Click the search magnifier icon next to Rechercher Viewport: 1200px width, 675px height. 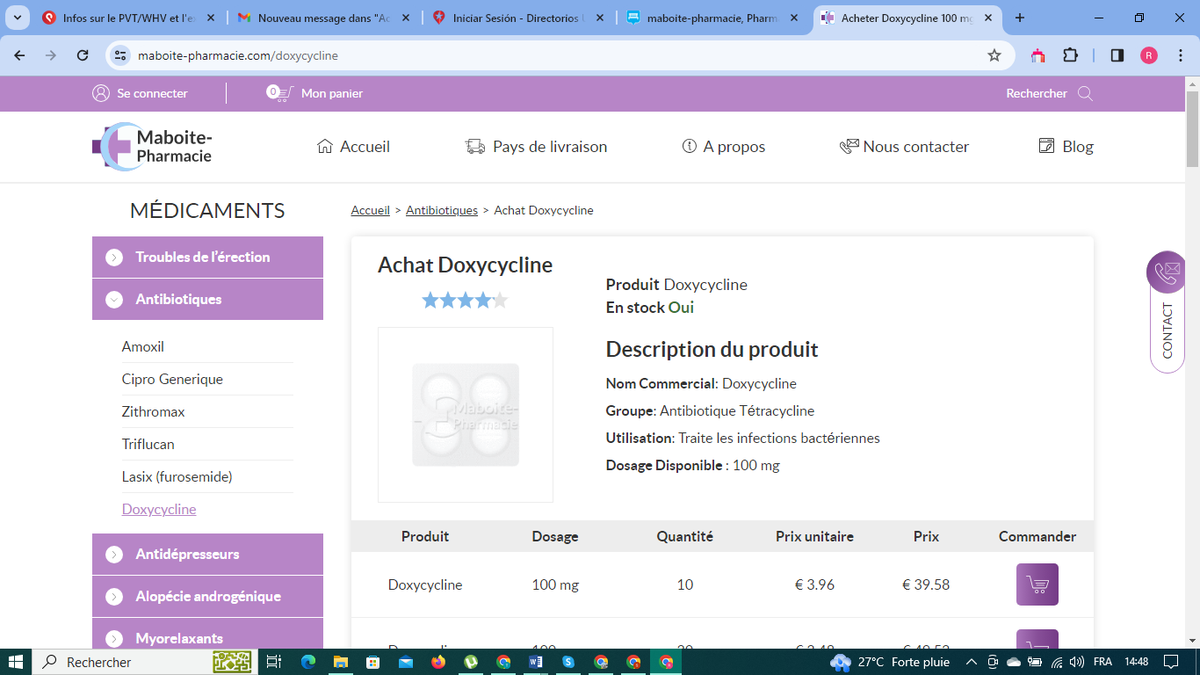(x=1085, y=93)
